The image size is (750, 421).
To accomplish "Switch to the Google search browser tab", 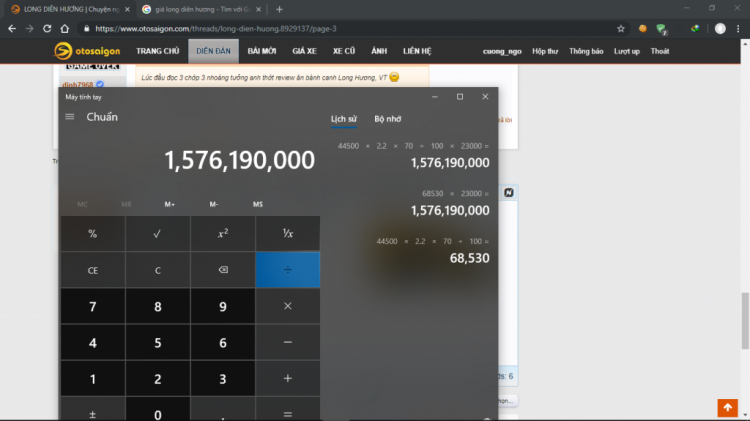I will (x=201, y=9).
